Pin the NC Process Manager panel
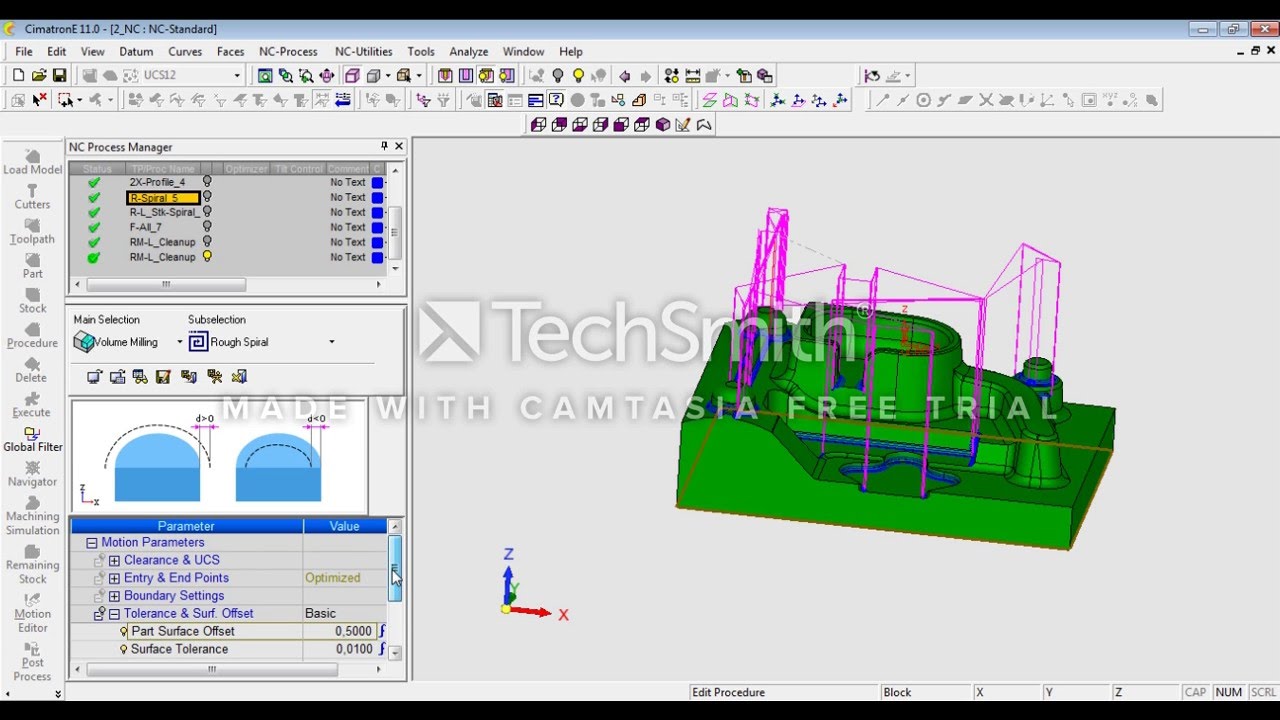The image size is (1280, 720). tap(384, 146)
